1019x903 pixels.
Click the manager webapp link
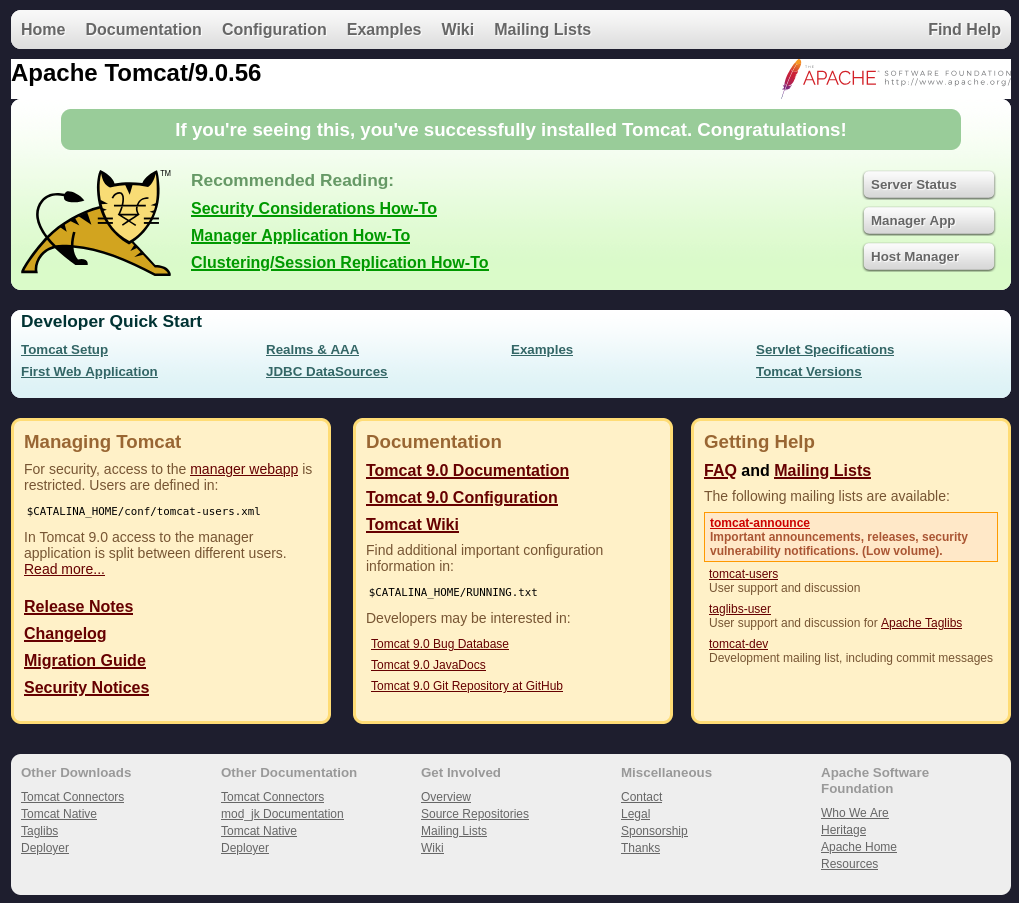(244, 469)
